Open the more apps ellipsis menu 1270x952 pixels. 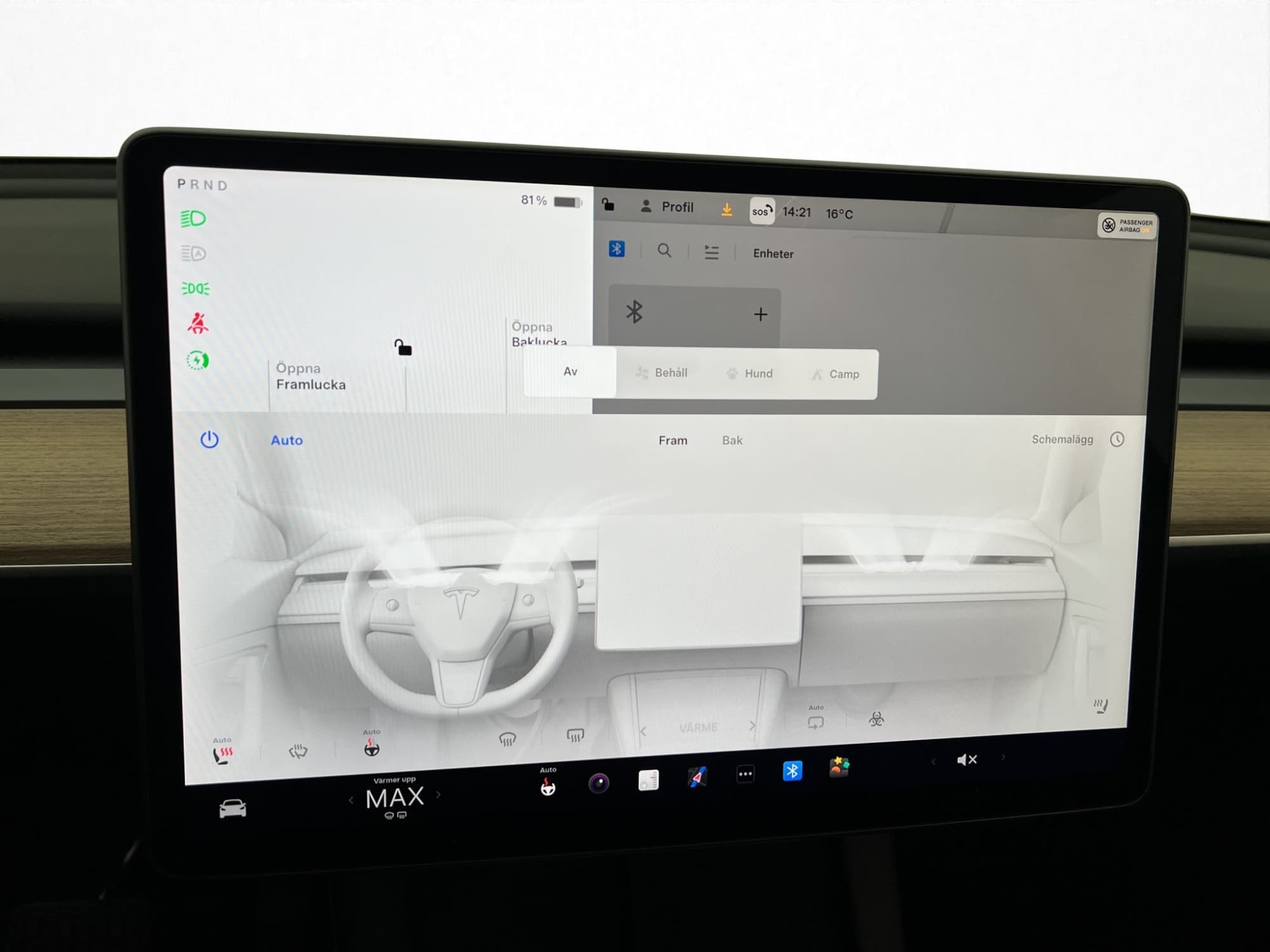point(745,774)
